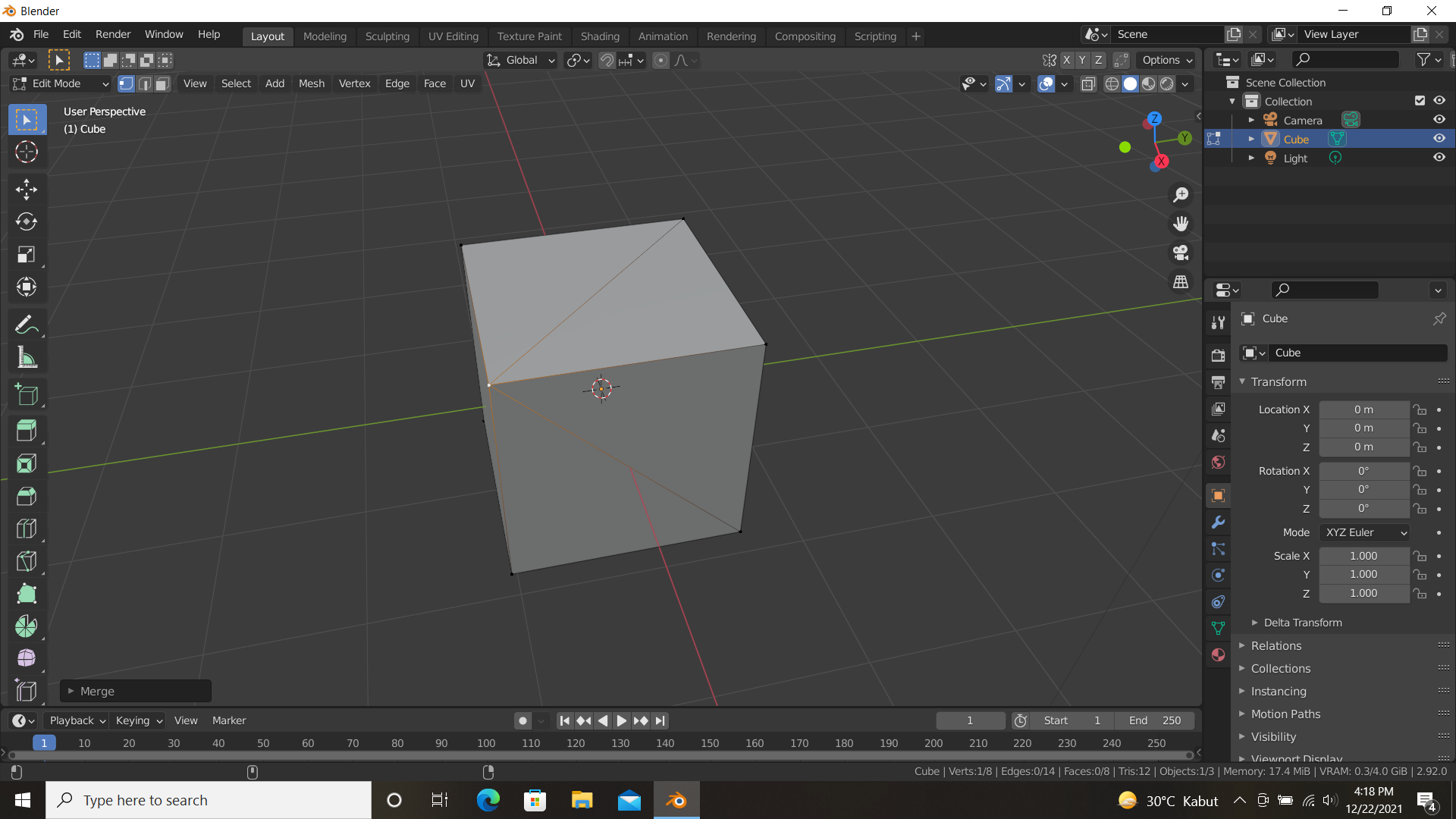This screenshot has width=1456, height=819.
Task: Select the Annotate pencil tool
Action: coord(27,325)
